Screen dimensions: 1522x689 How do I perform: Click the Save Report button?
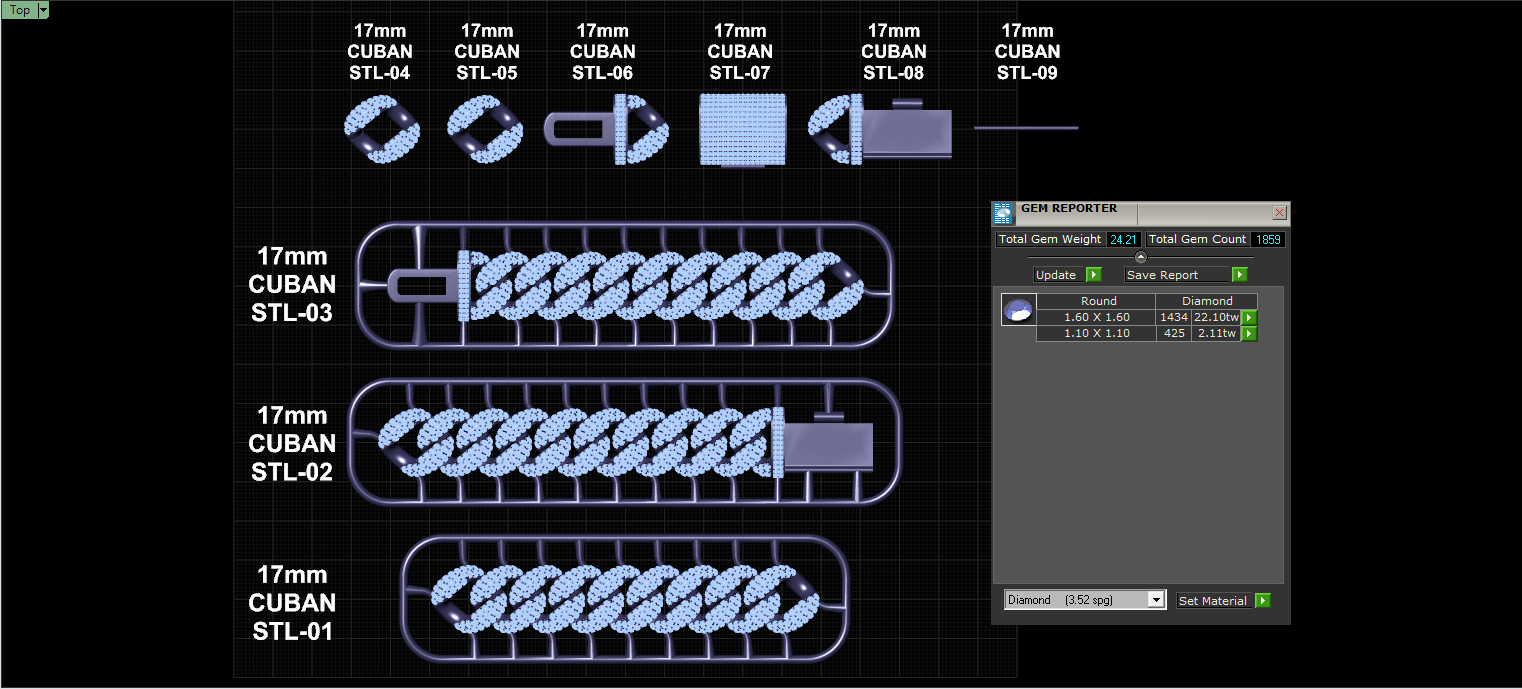coord(1176,275)
